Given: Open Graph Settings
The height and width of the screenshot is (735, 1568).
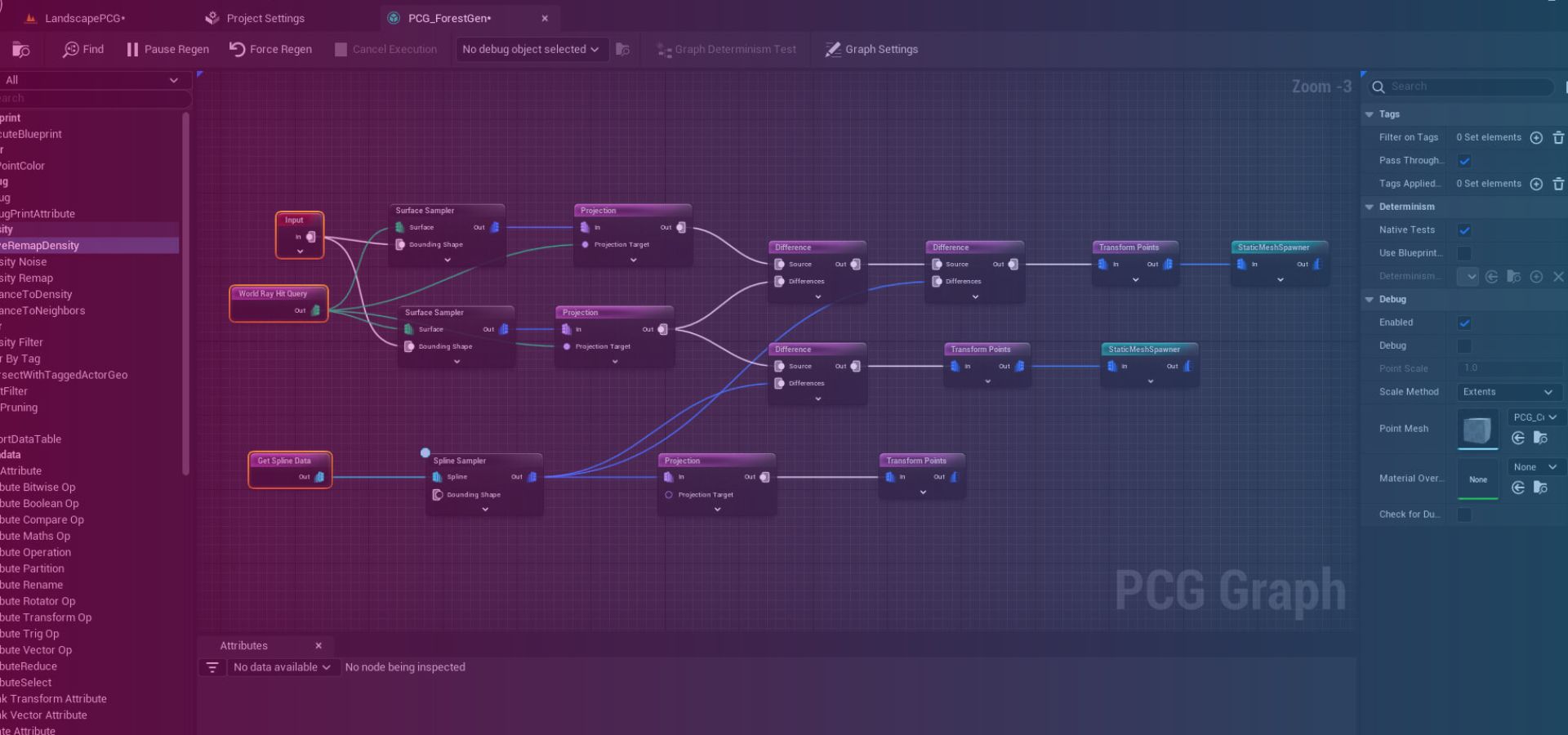Looking at the screenshot, I should coord(871,49).
